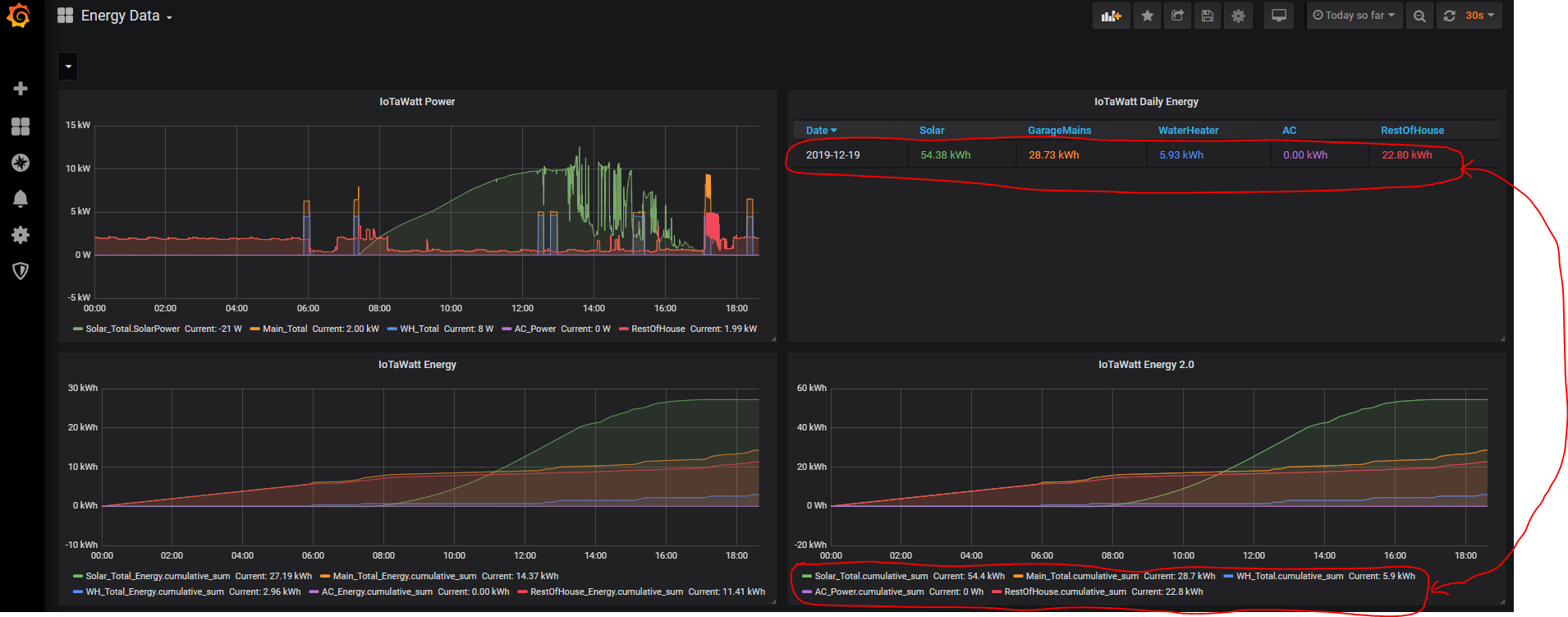Toggle AC_Power.cumulative_sum in Energy 2.0 legend

point(869,592)
